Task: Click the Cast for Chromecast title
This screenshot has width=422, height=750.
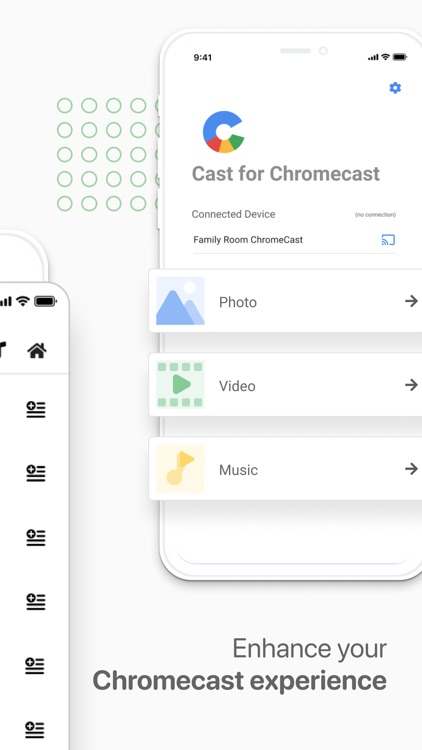Action: pyautogui.click(x=286, y=174)
